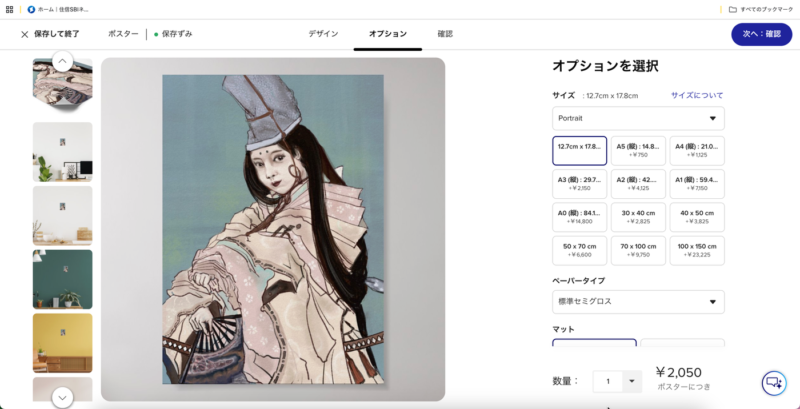The height and width of the screenshot is (409, 800).
Task: Select the A2 (縦) size option
Action: point(638,184)
